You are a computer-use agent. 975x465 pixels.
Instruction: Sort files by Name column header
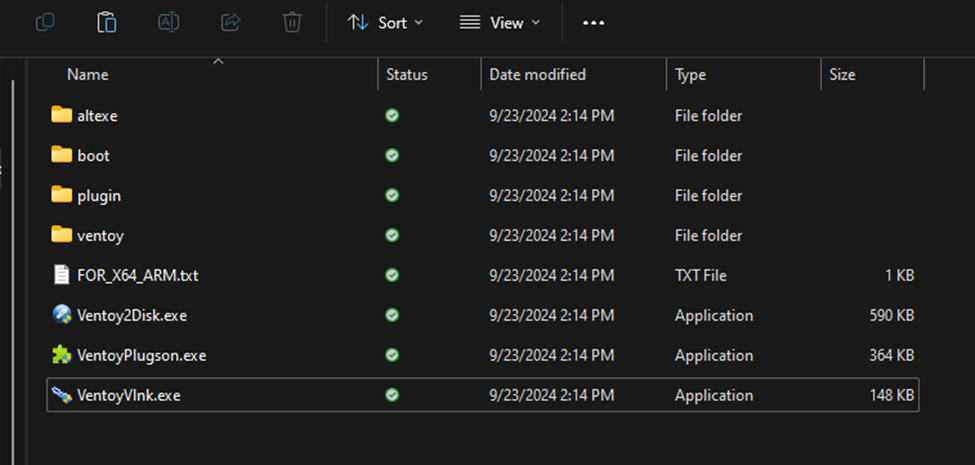coord(88,75)
